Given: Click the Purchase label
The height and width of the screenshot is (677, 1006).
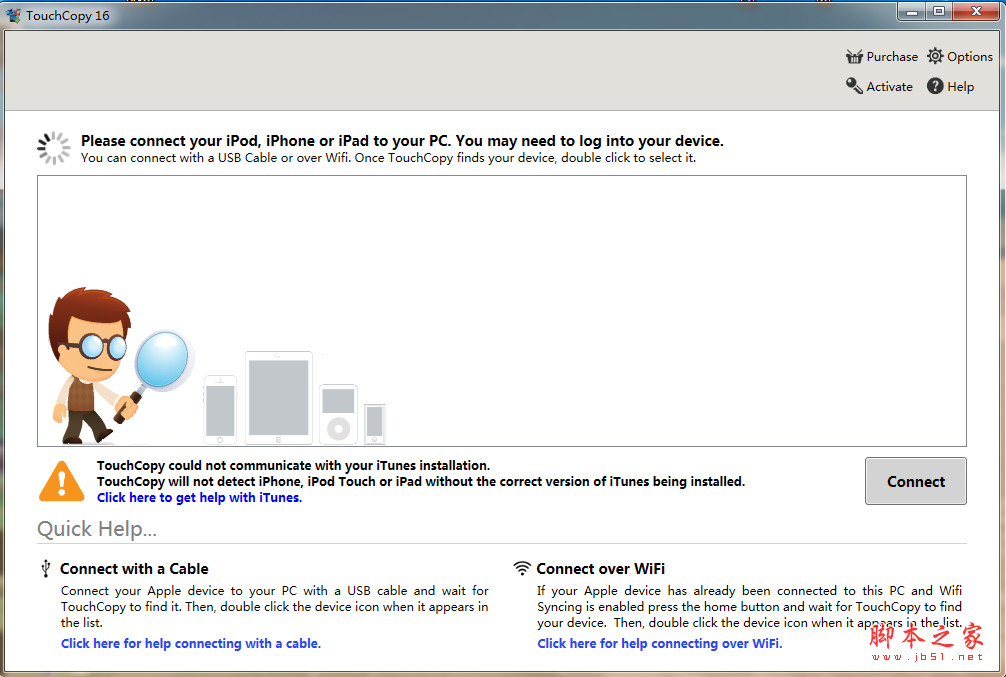Looking at the screenshot, I should click(892, 56).
